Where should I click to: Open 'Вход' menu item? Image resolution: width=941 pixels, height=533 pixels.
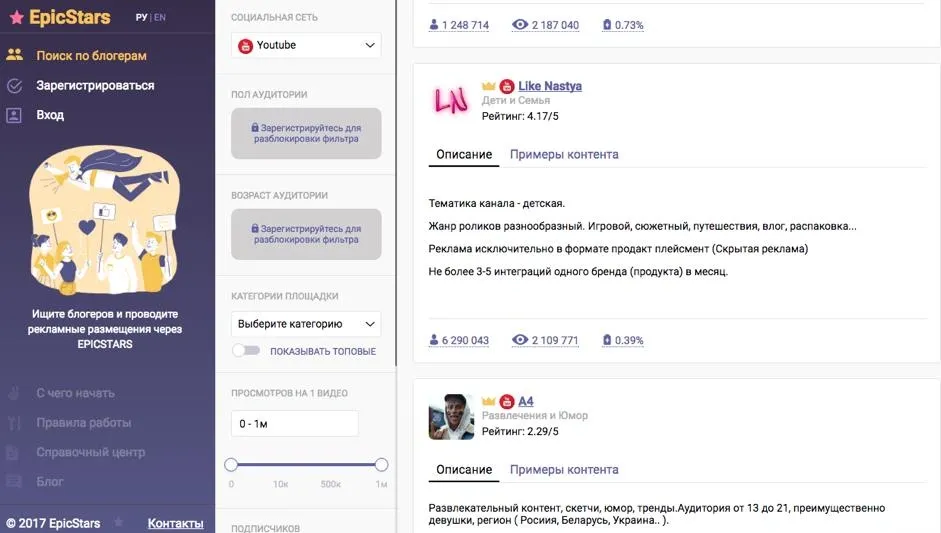pyautogui.click(x=50, y=115)
